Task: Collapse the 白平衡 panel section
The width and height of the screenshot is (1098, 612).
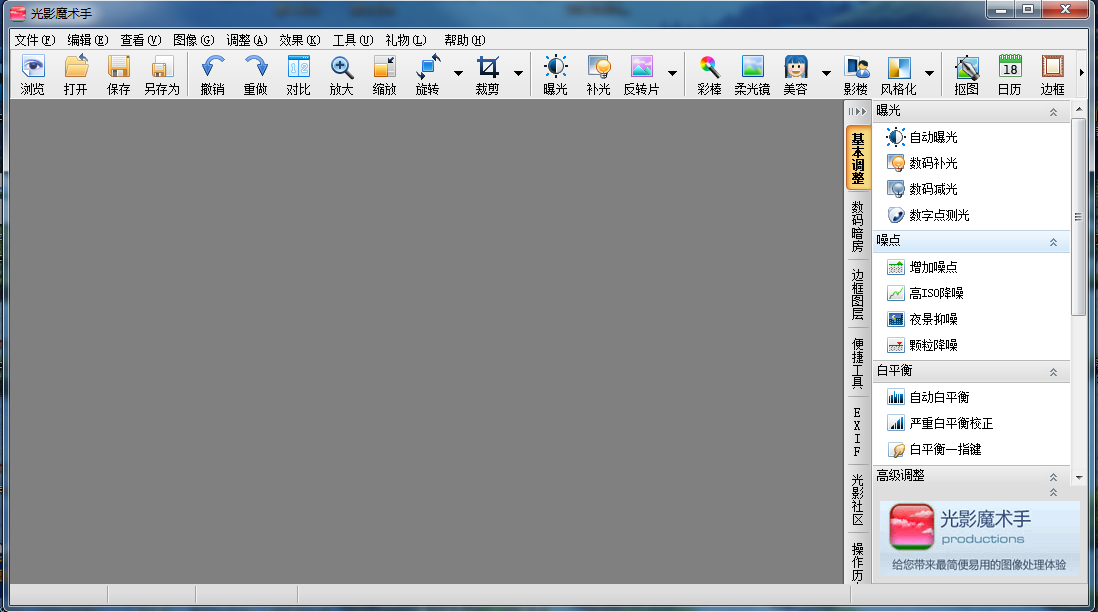Action: pos(1053,372)
